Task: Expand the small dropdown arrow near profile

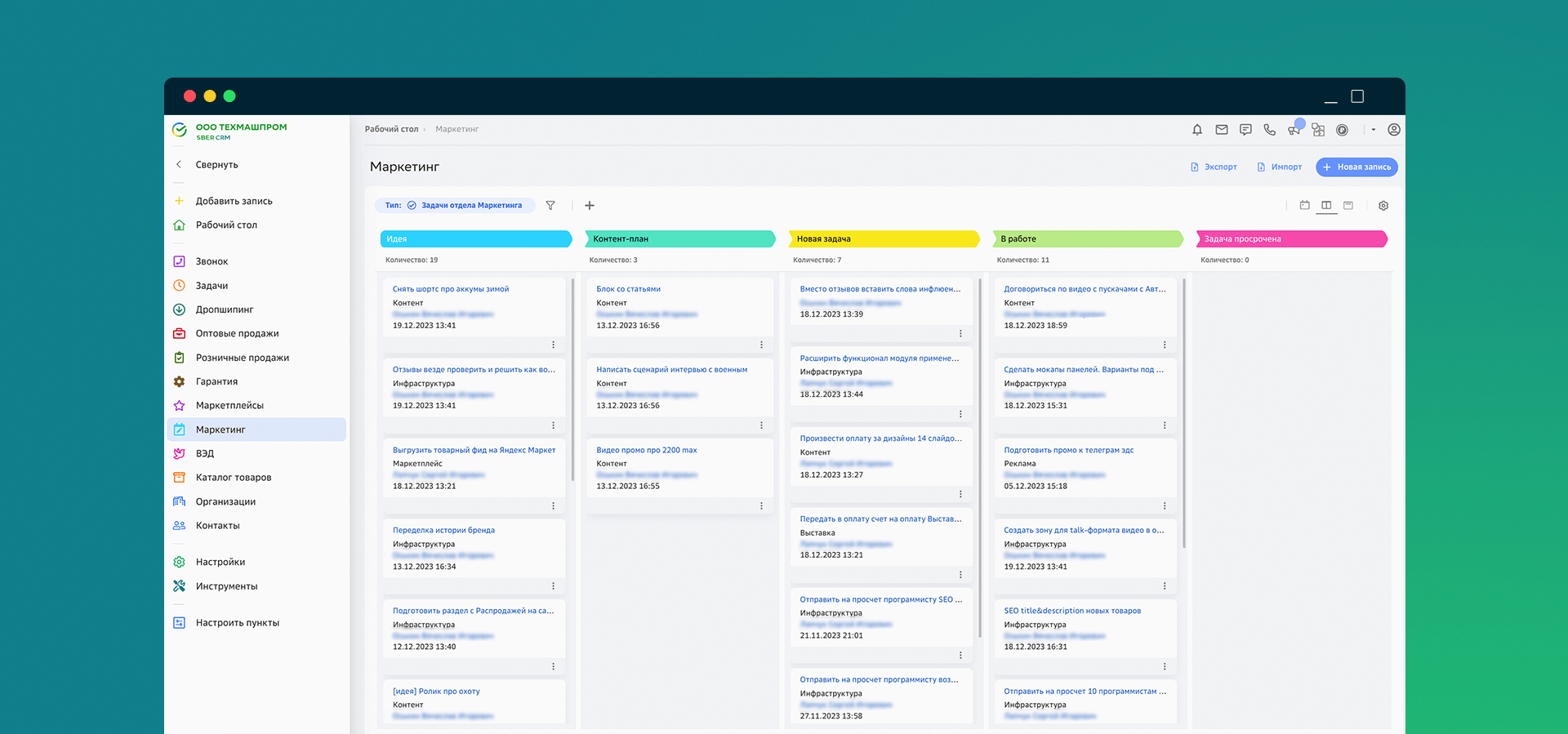Action: 1374,130
